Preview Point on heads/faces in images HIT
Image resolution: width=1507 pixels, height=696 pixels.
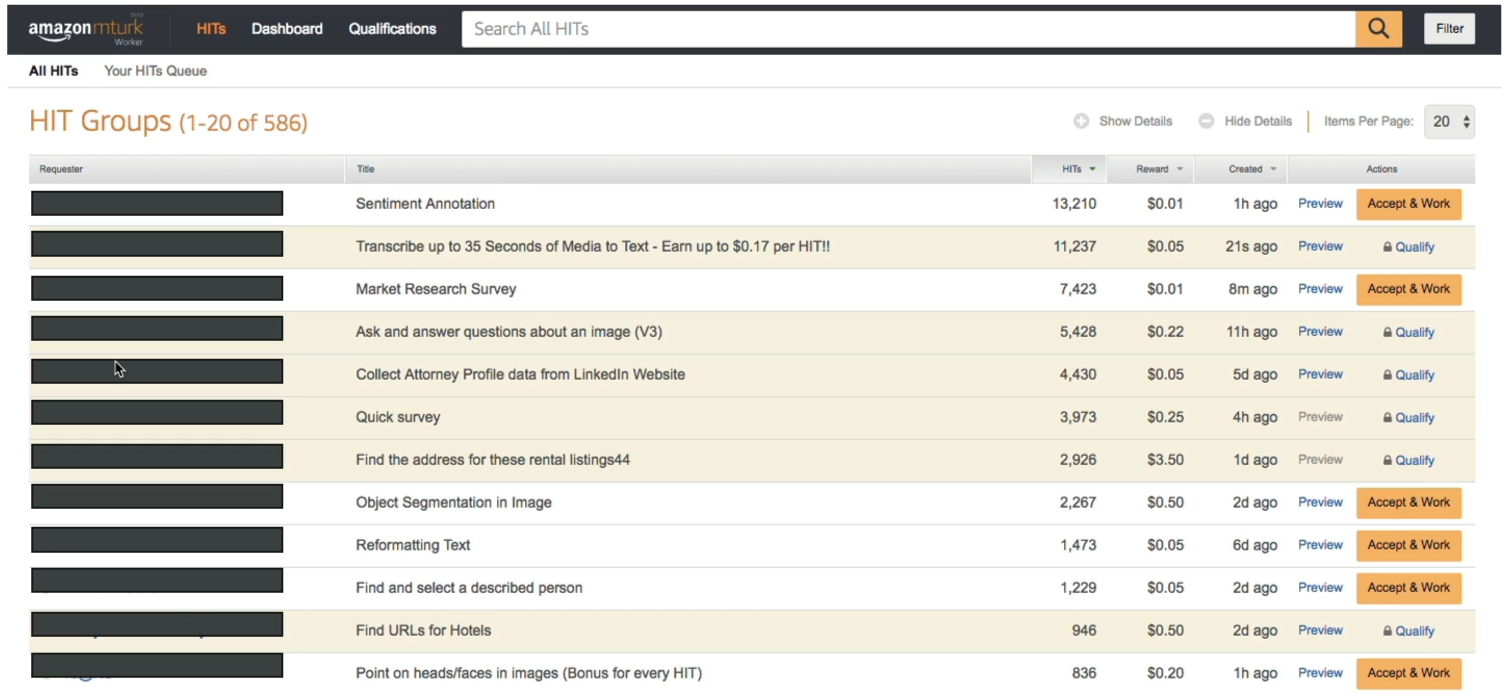pos(1320,673)
